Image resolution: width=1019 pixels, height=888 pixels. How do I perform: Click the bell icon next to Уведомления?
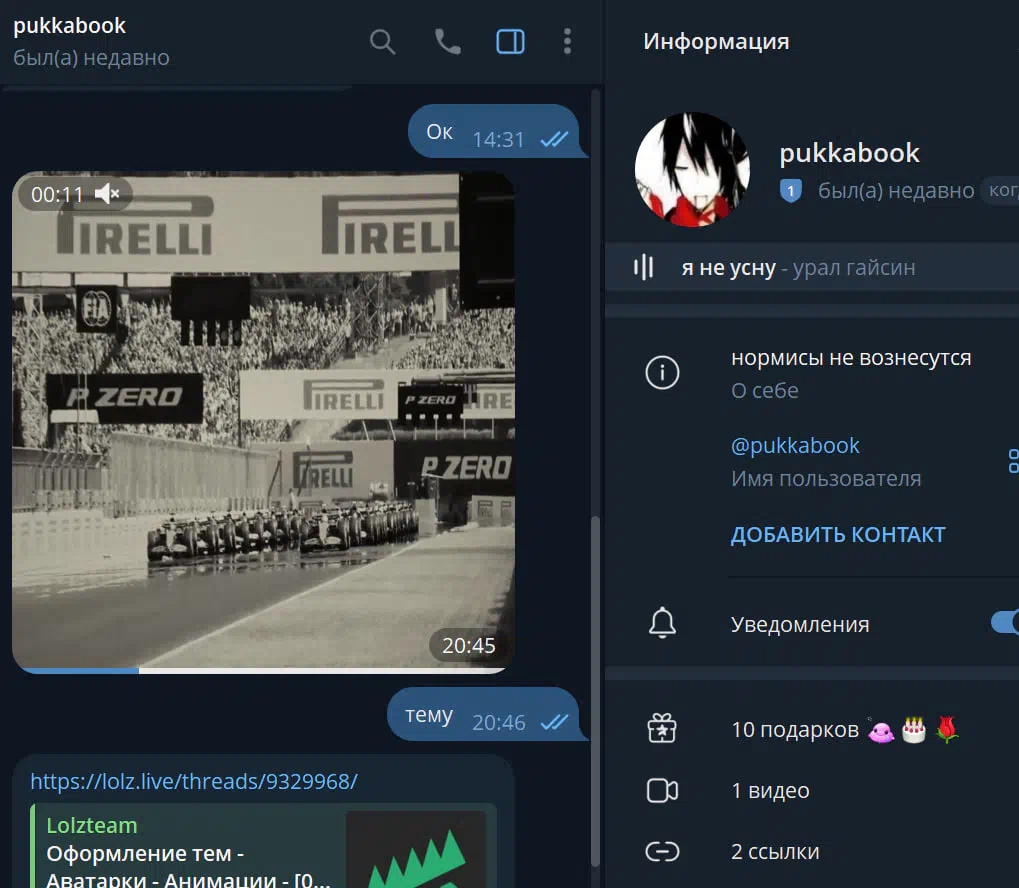(662, 623)
